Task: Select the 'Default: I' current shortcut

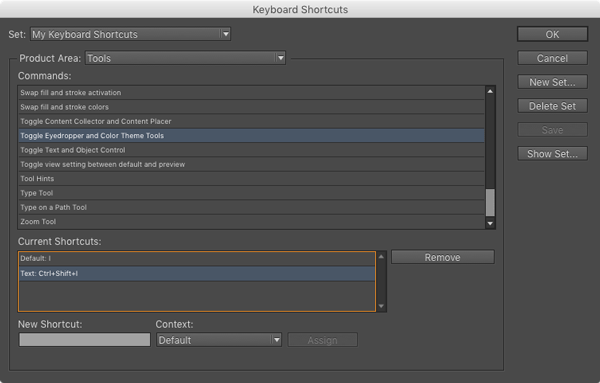Action: point(197,259)
